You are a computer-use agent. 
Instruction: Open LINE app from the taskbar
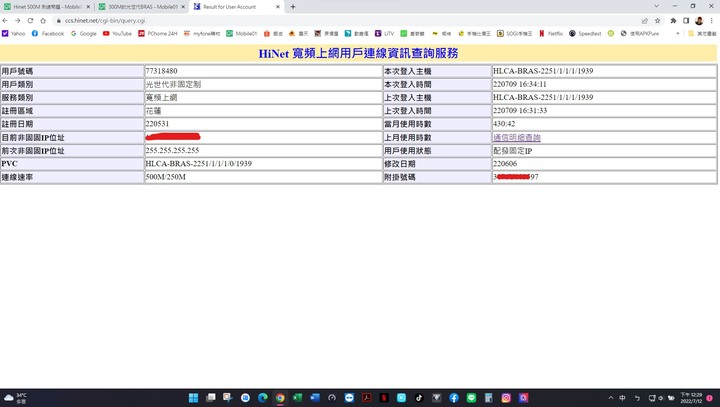click(471, 398)
